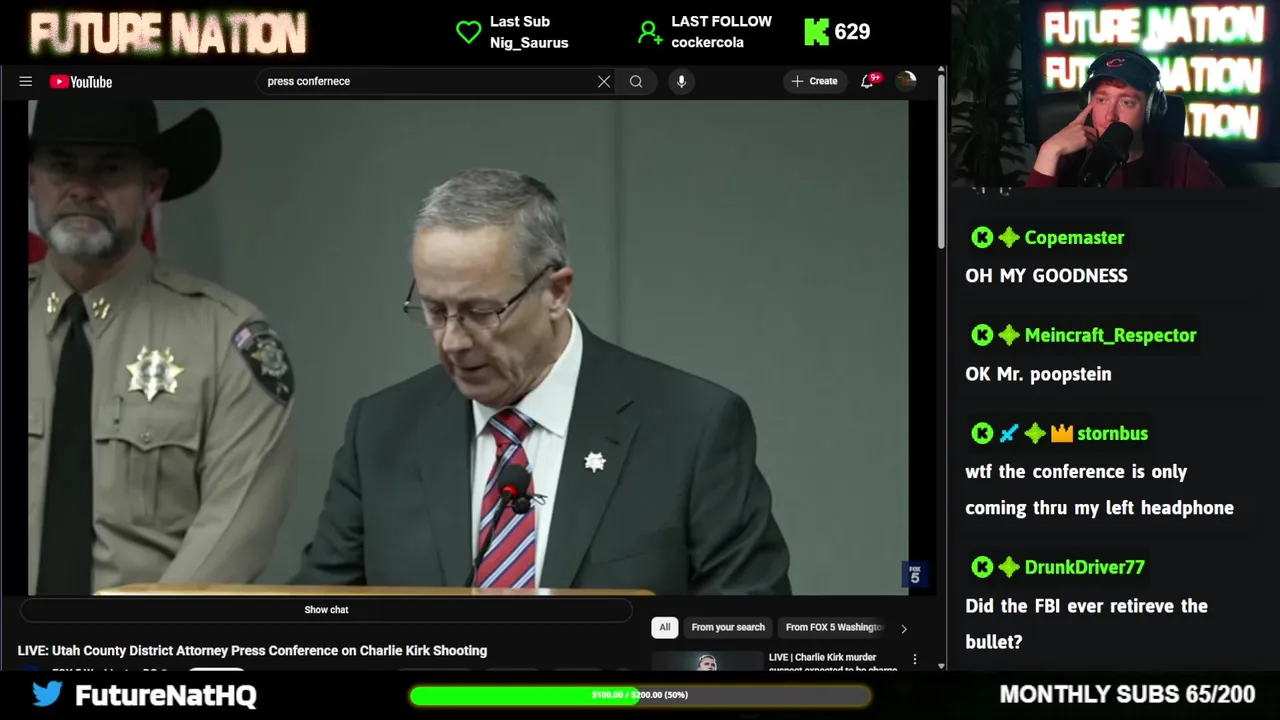
Task: Click the video player area
Action: coord(468,347)
